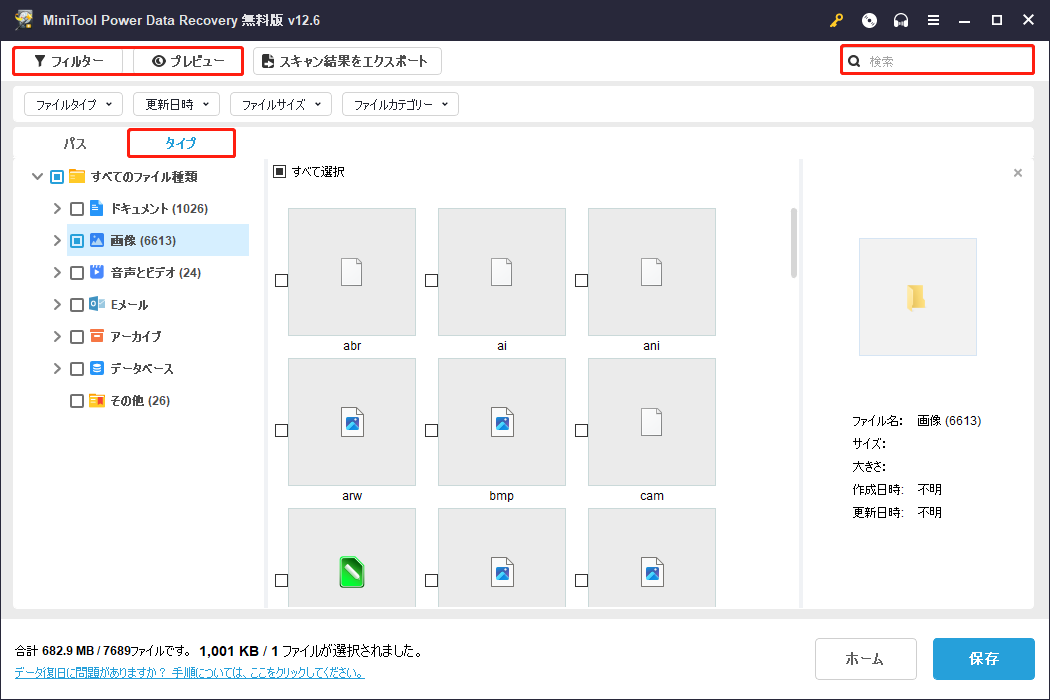This screenshot has height=700, width=1050.
Task: Click the Email Outlook category icon
Action: point(96,303)
